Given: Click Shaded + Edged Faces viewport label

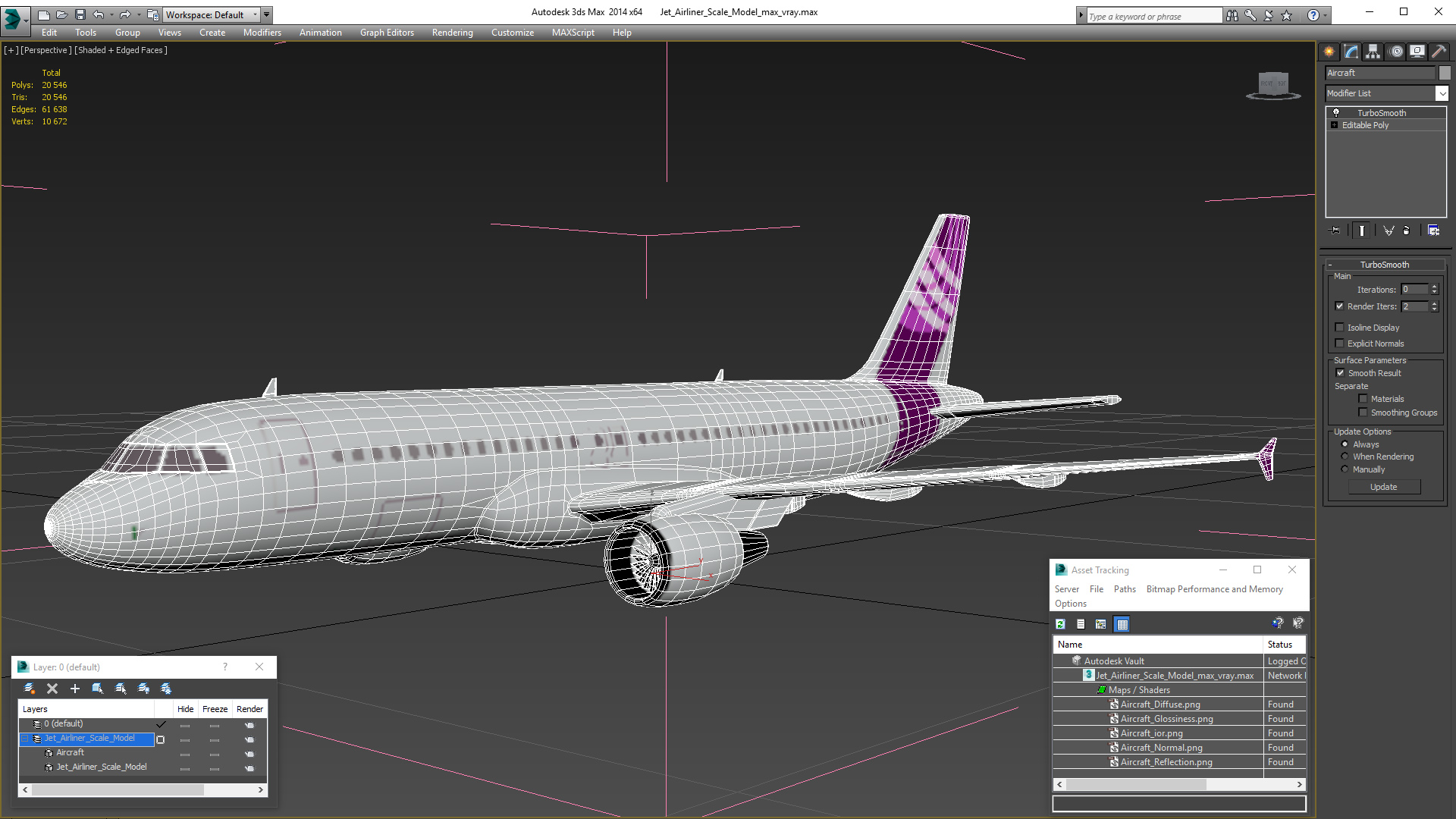Looking at the screenshot, I should 121,50.
